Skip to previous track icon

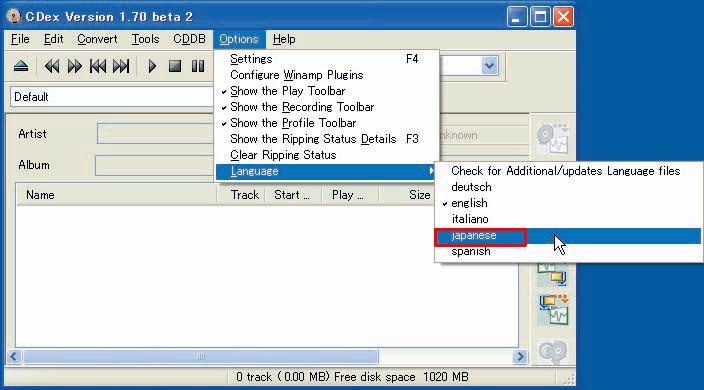[x=97, y=66]
